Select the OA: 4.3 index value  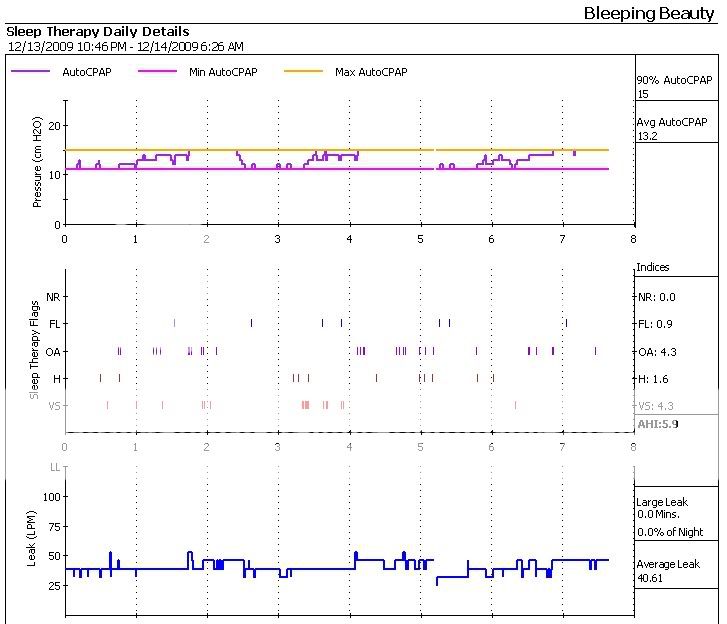(x=657, y=351)
